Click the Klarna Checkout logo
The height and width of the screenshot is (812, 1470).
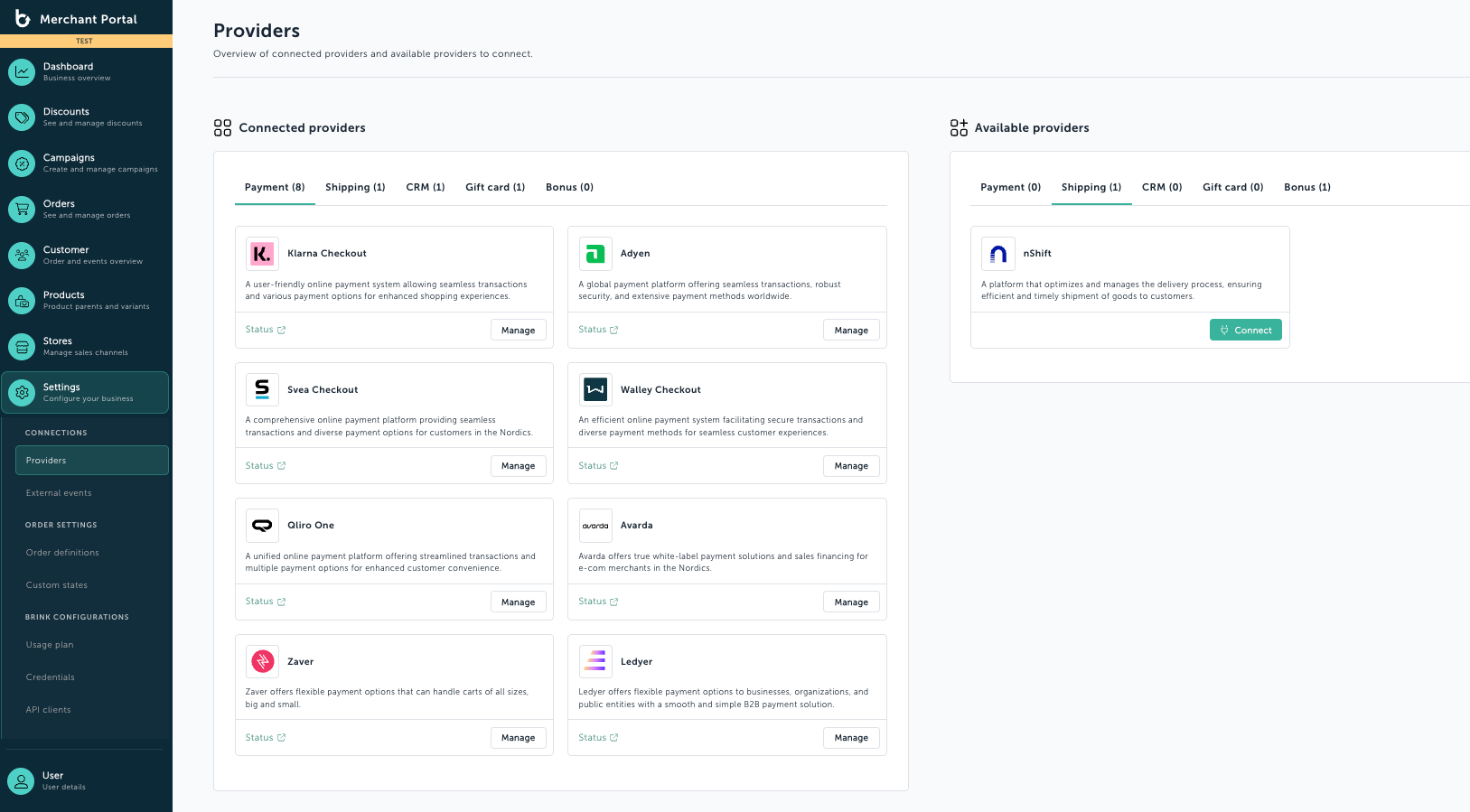click(262, 254)
